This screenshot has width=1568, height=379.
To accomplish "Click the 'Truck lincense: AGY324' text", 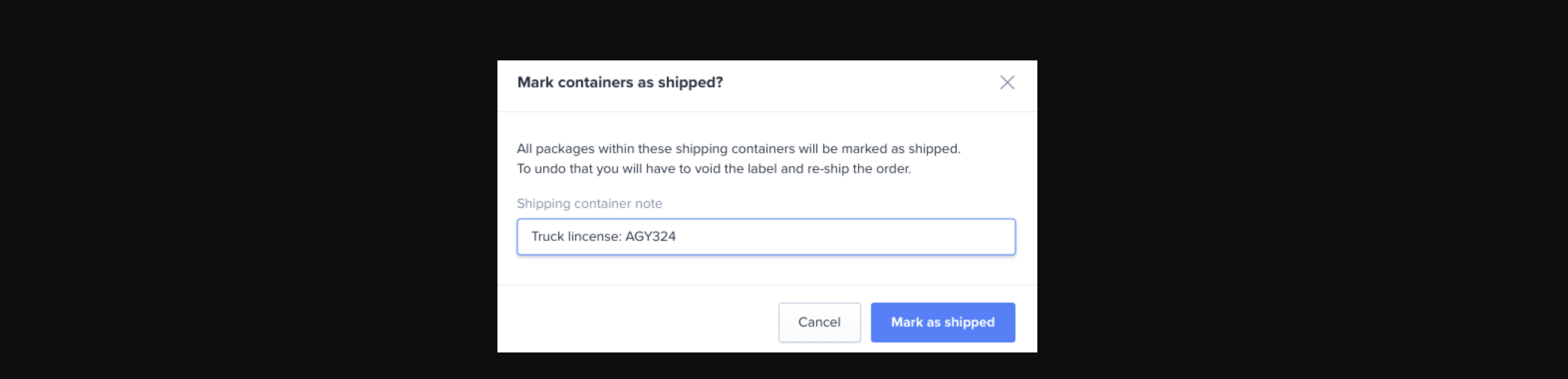I will [603, 237].
